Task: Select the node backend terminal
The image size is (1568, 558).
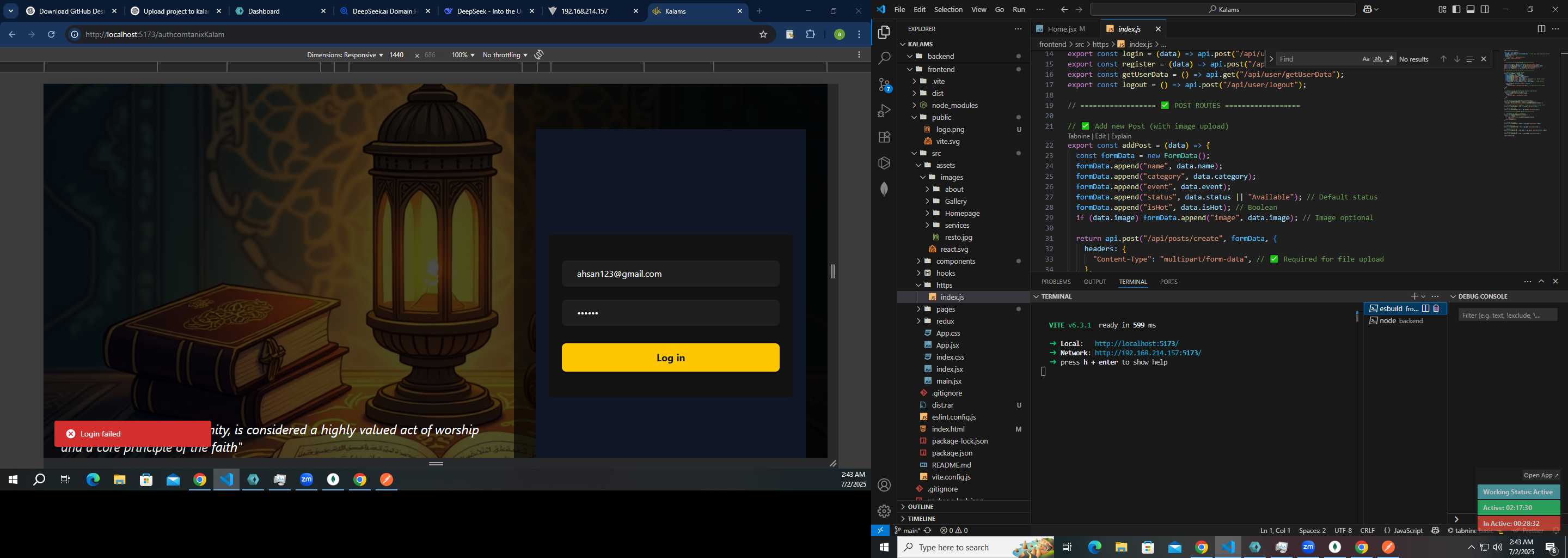Action: click(1404, 321)
